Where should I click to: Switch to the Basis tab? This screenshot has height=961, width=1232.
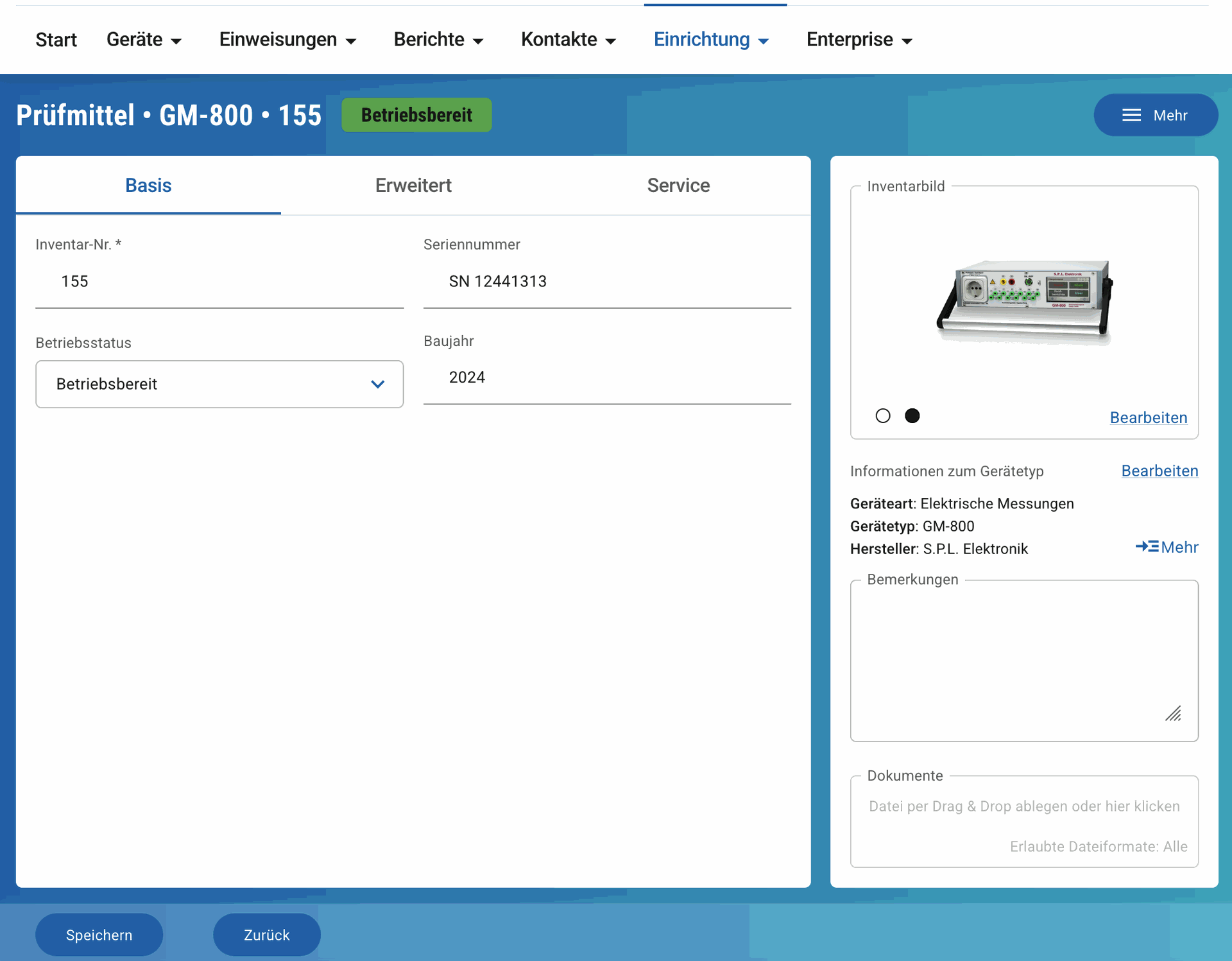[148, 186]
